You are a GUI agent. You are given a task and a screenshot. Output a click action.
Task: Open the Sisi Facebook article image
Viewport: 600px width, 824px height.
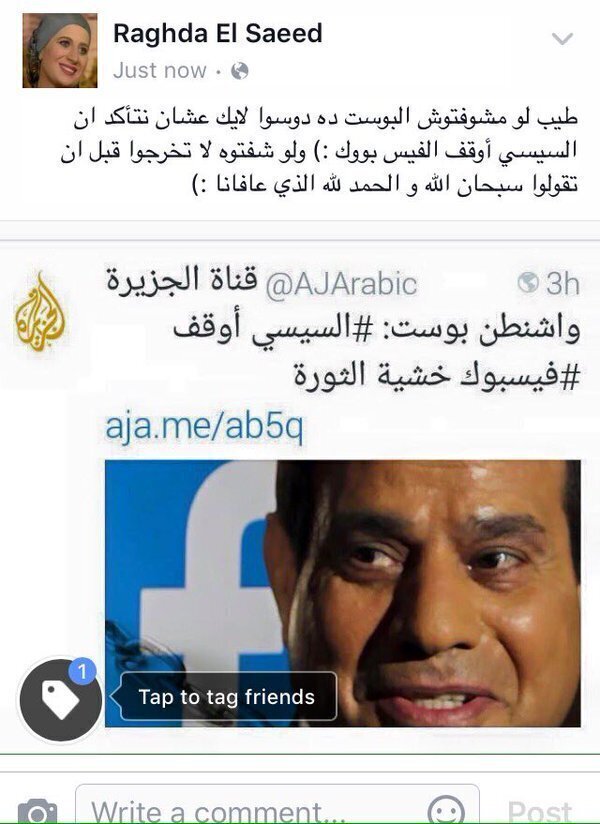[343, 593]
